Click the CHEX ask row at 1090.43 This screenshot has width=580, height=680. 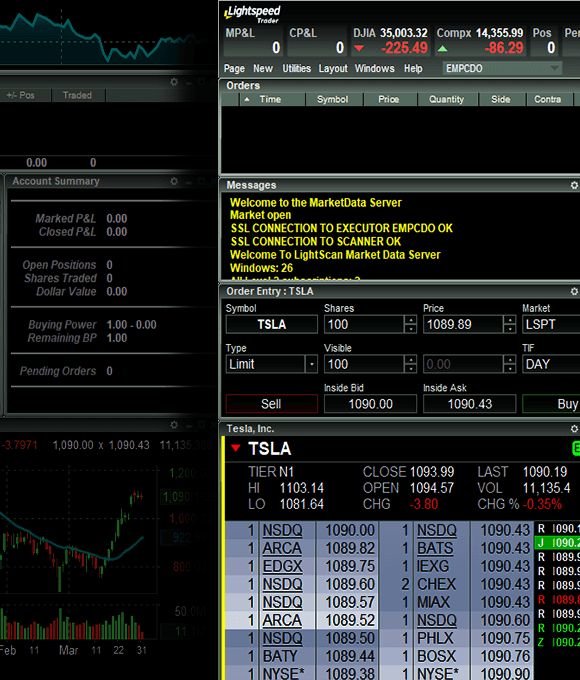tap(457, 585)
